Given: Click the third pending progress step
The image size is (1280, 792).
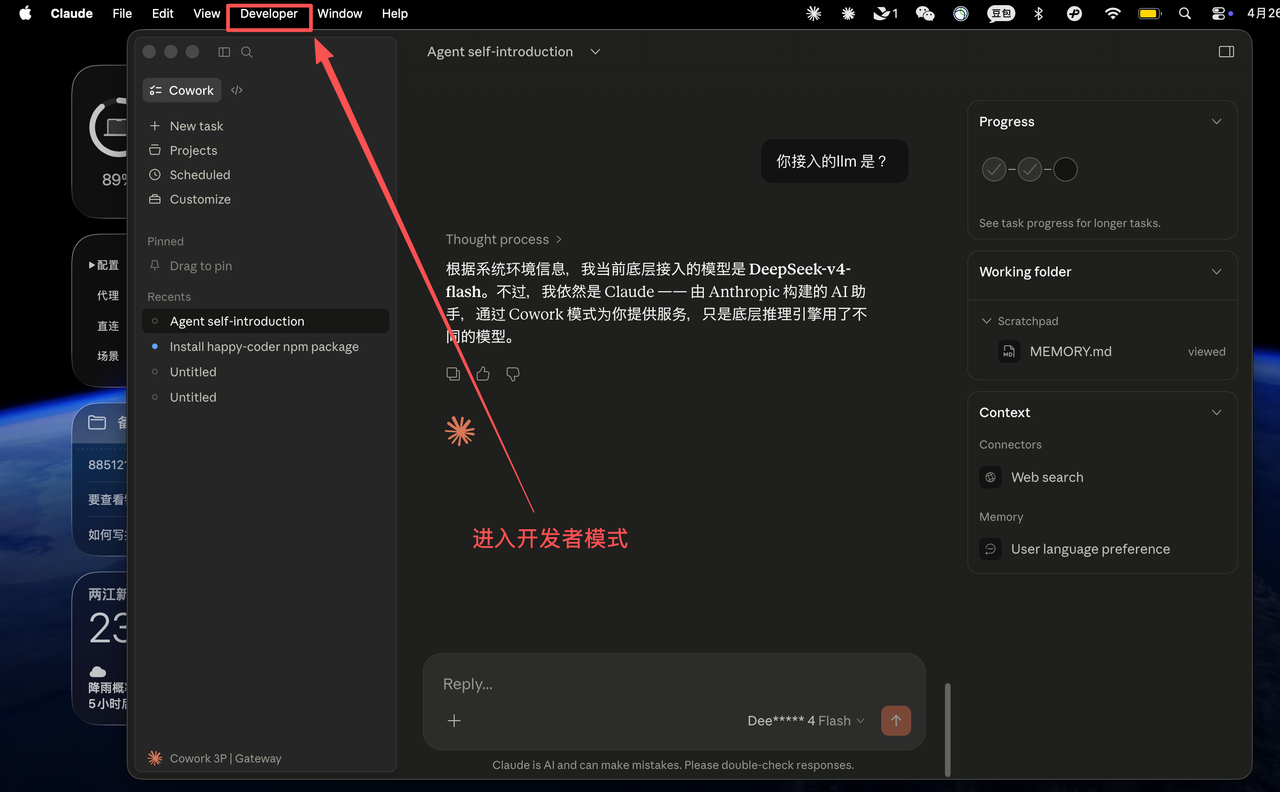Looking at the screenshot, I should 1066,169.
